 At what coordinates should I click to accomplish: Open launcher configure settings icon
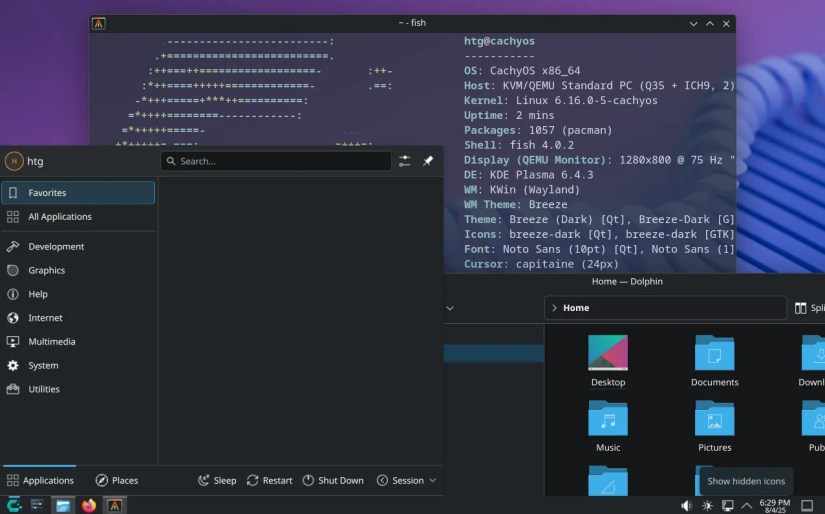pos(405,161)
